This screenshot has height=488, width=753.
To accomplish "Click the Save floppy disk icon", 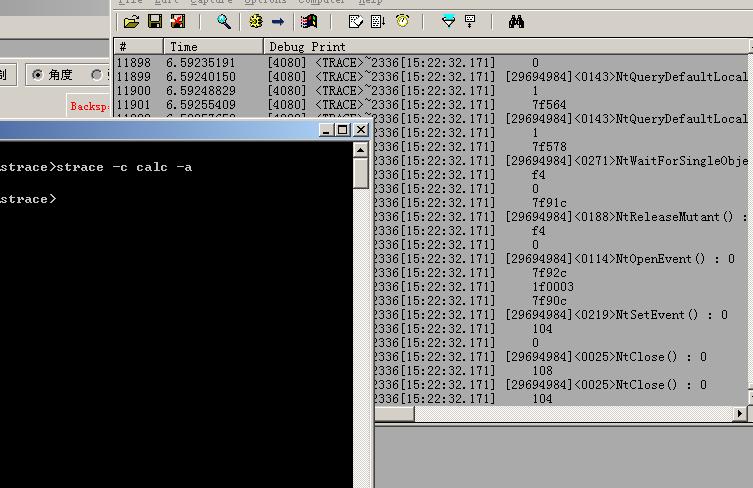I will 155,21.
